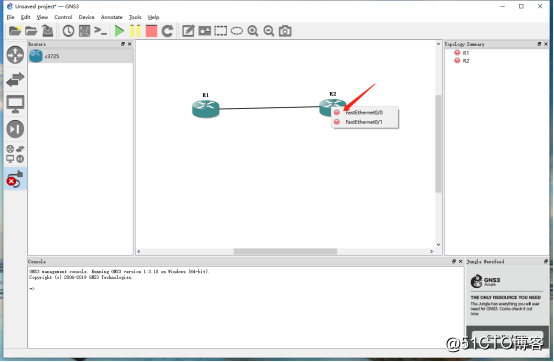The image size is (554, 362).
Task: Open the File menu
Action: click(x=11, y=17)
